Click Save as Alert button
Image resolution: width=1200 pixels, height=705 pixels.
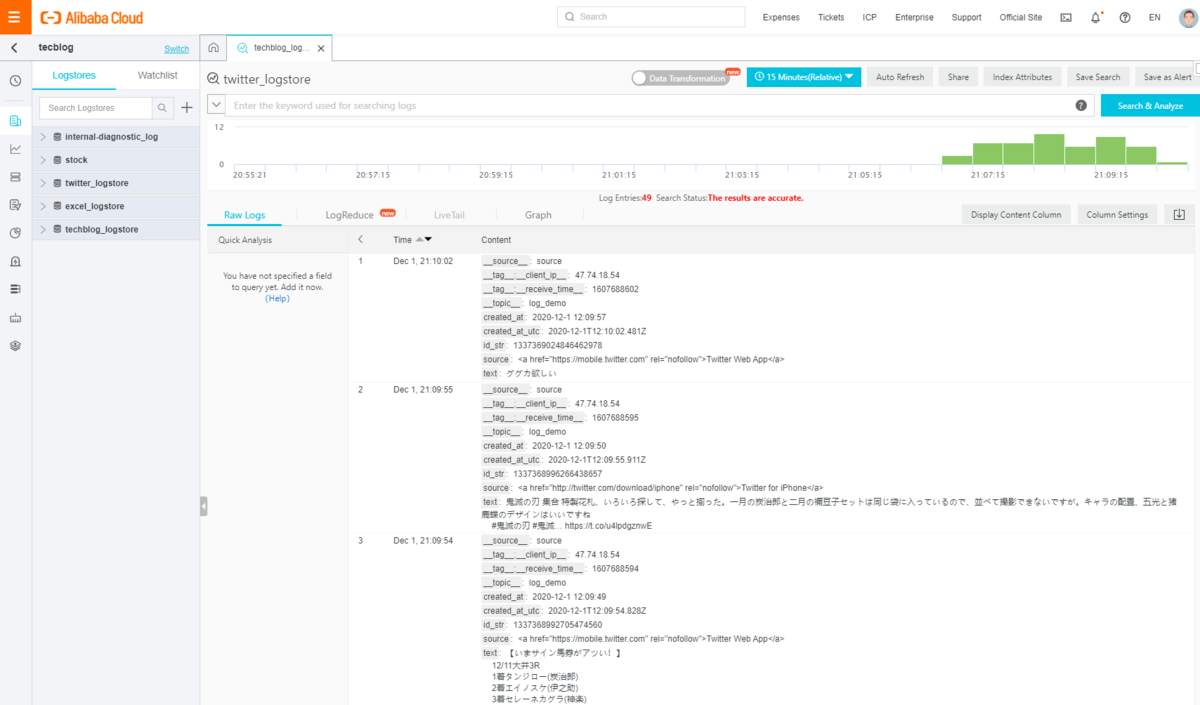pos(1167,77)
